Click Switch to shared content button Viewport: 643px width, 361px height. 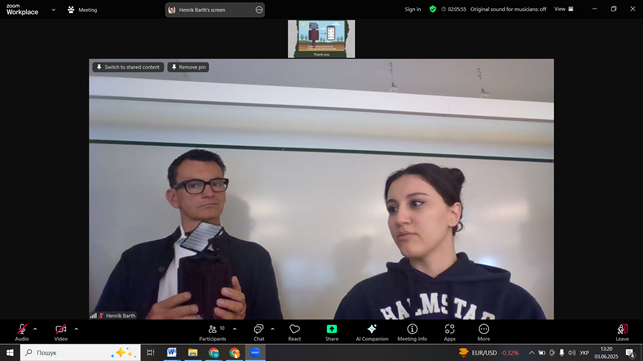(128, 67)
